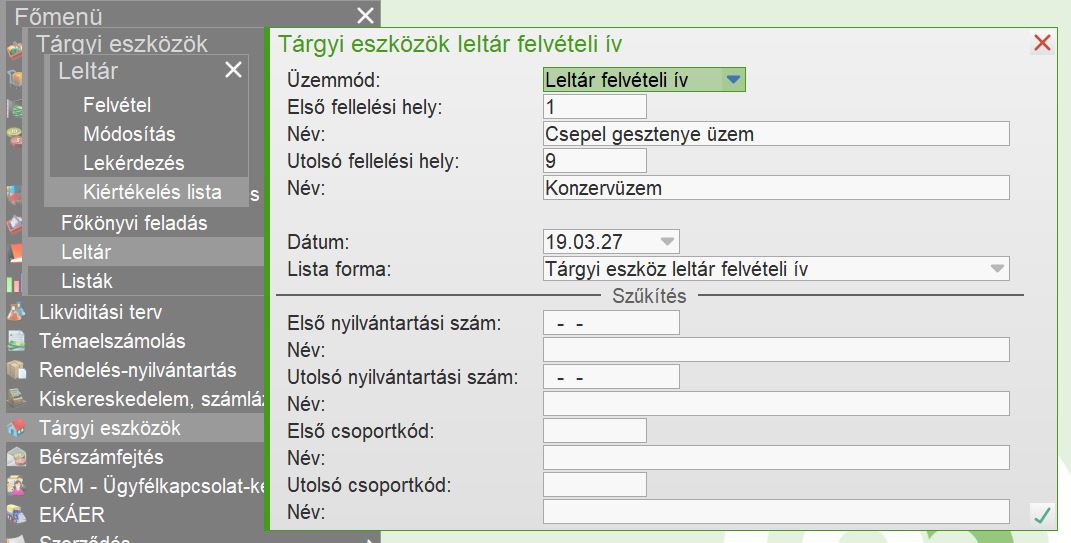This screenshot has width=1071, height=543.
Task: Click the Első fellelési hely field
Action: click(595, 107)
